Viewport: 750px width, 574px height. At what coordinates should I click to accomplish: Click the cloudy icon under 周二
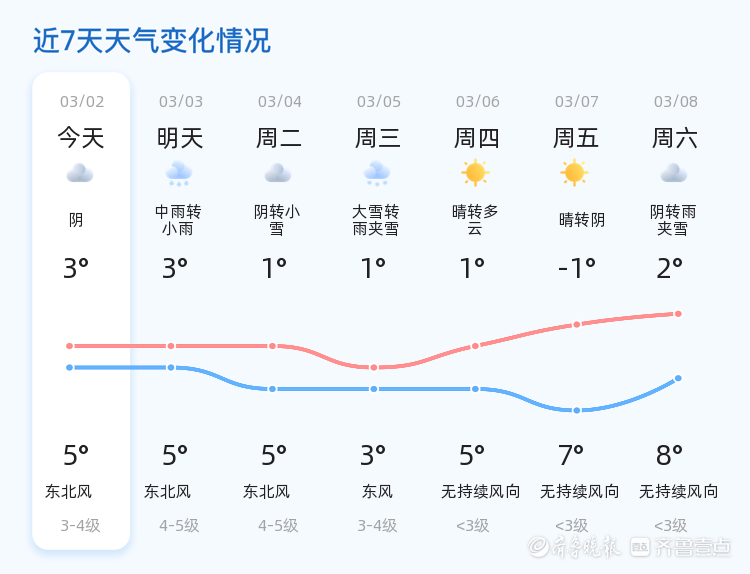[278, 173]
